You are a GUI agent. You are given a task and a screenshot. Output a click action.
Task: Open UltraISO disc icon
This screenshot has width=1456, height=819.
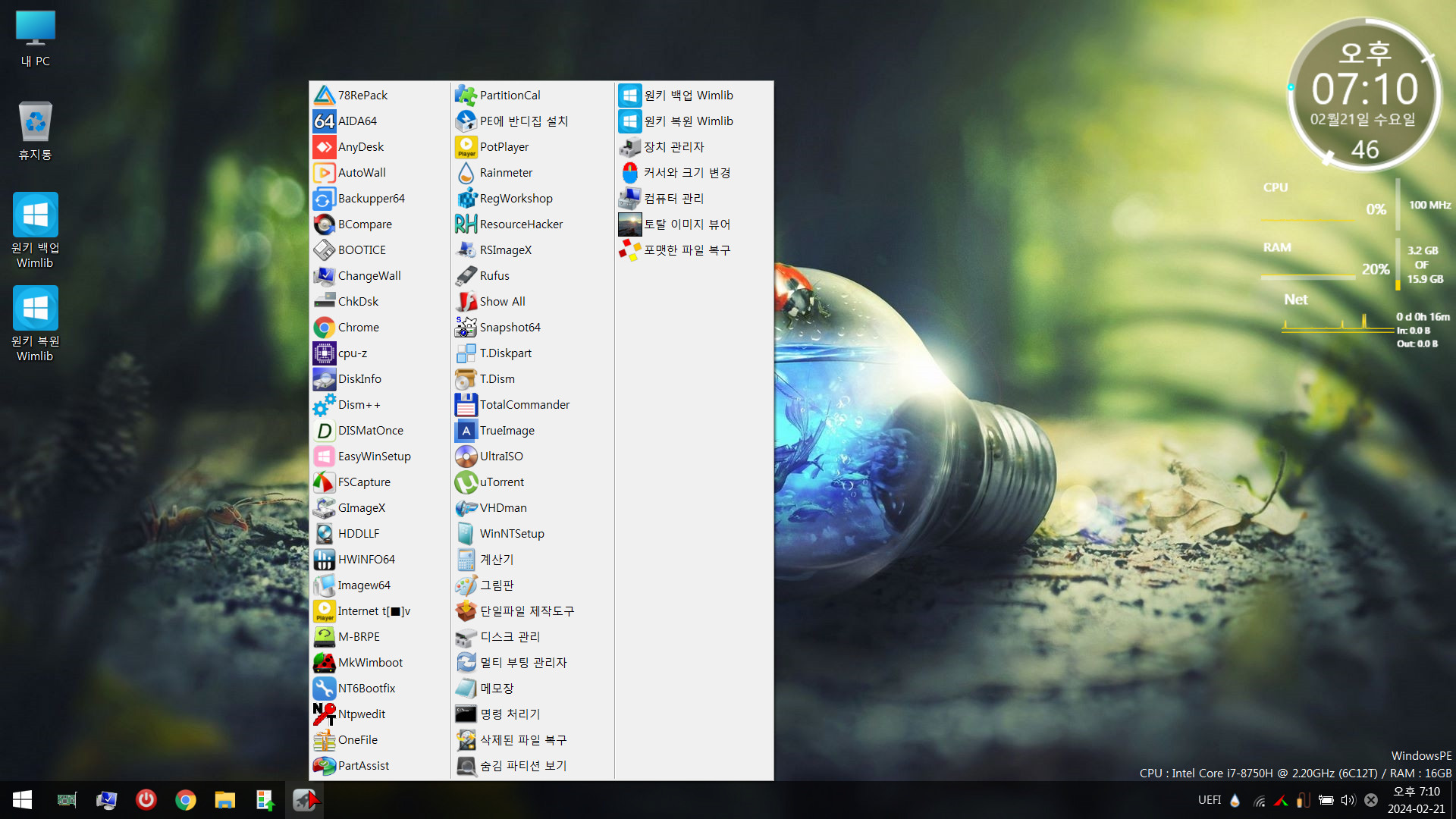[466, 457]
